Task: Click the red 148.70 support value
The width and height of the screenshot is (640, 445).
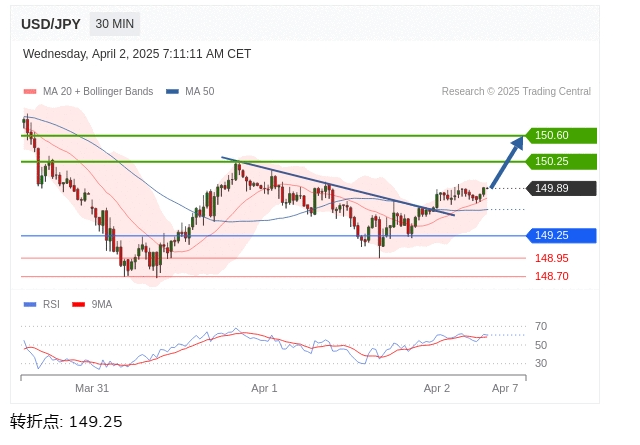Action: pos(551,276)
